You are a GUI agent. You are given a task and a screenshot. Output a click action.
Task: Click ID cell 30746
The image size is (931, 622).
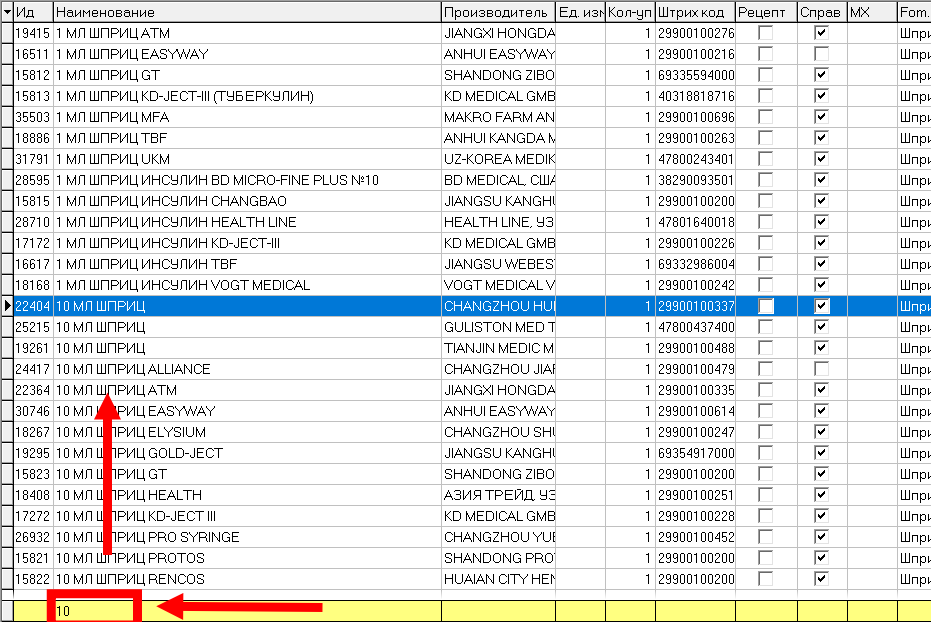pyautogui.click(x=33, y=411)
